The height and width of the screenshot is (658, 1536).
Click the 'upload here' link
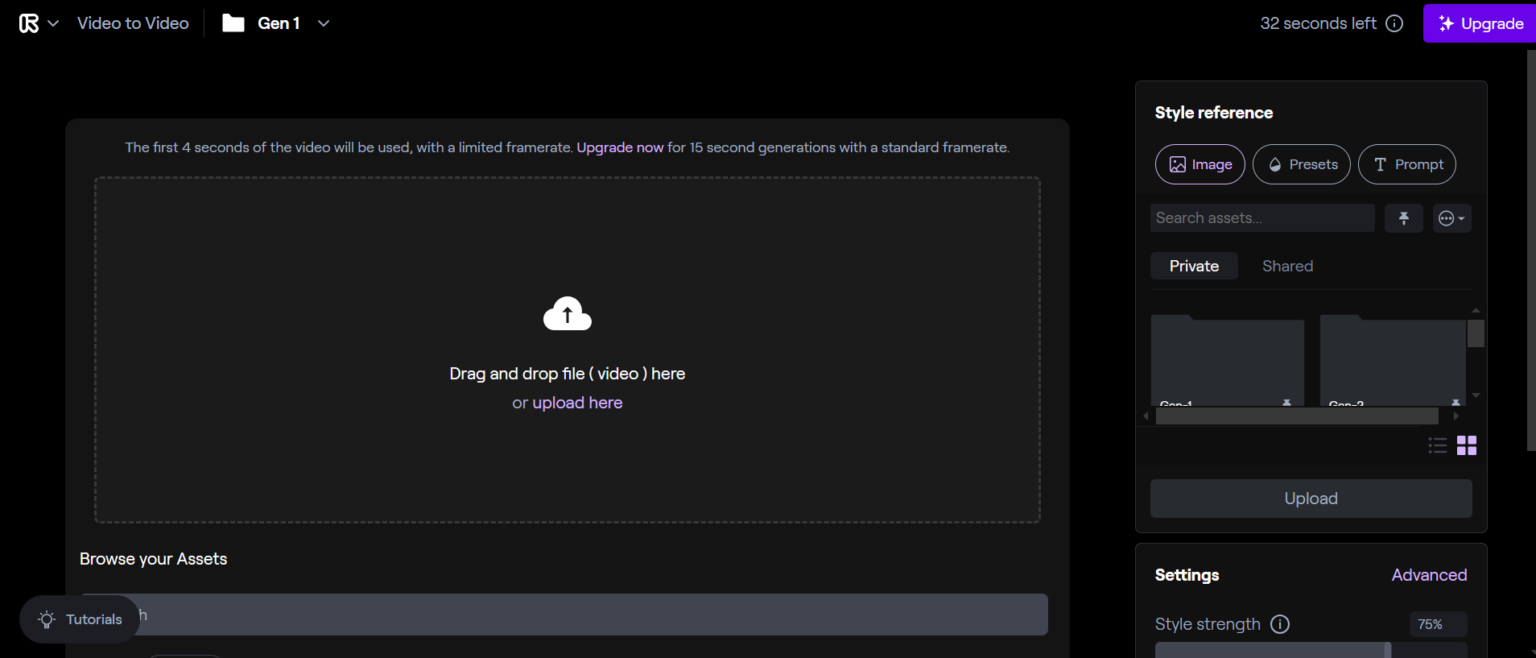click(x=577, y=403)
